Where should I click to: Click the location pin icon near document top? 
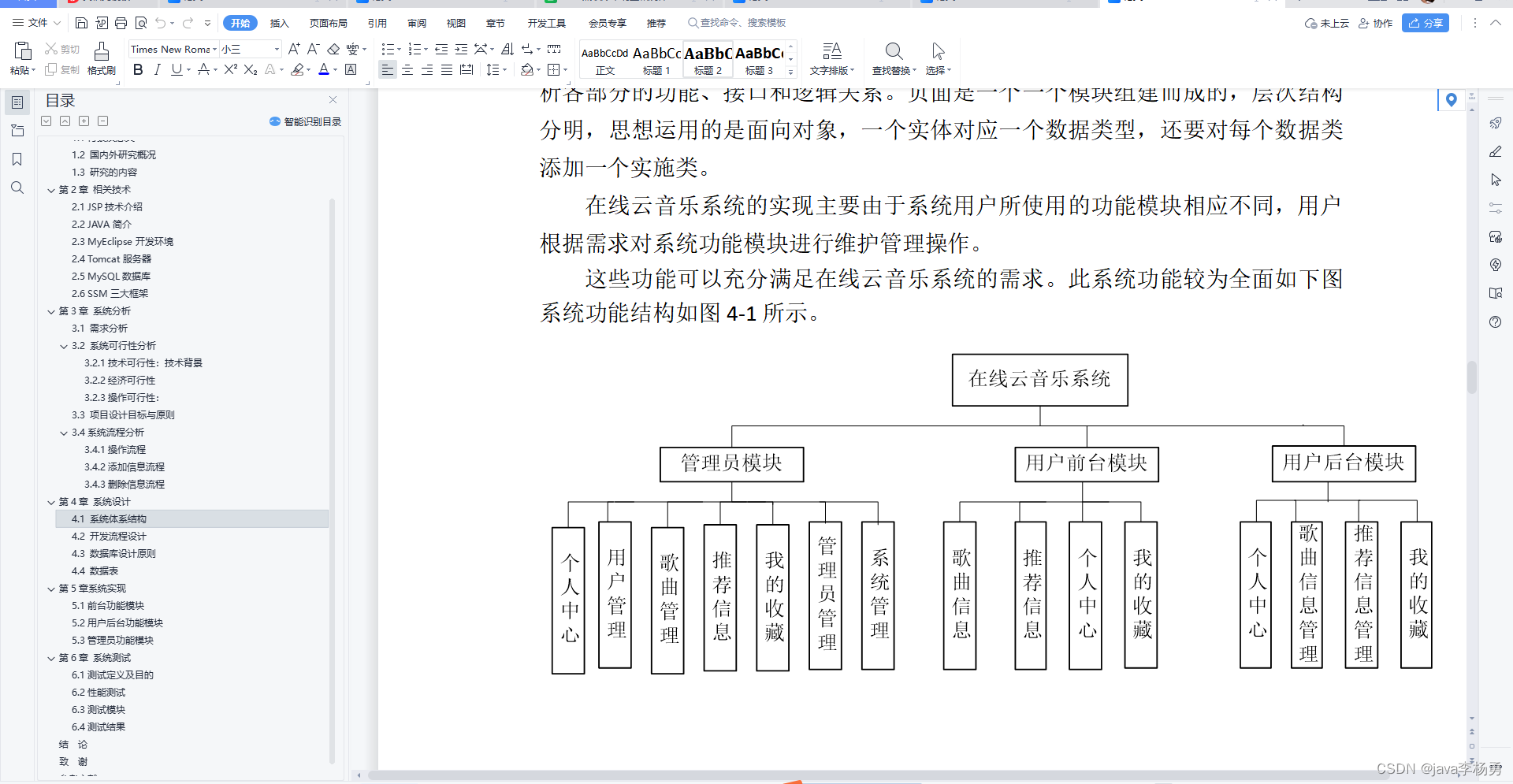(1451, 100)
